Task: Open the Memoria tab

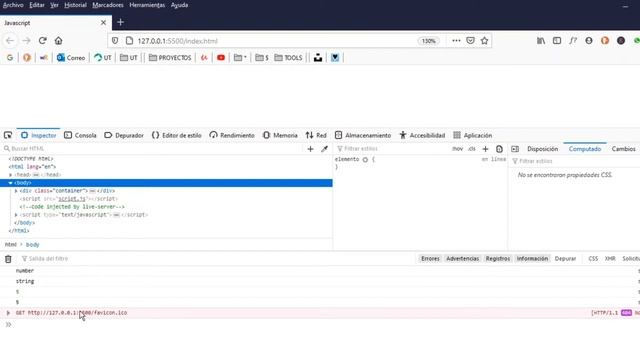Action: coord(280,135)
